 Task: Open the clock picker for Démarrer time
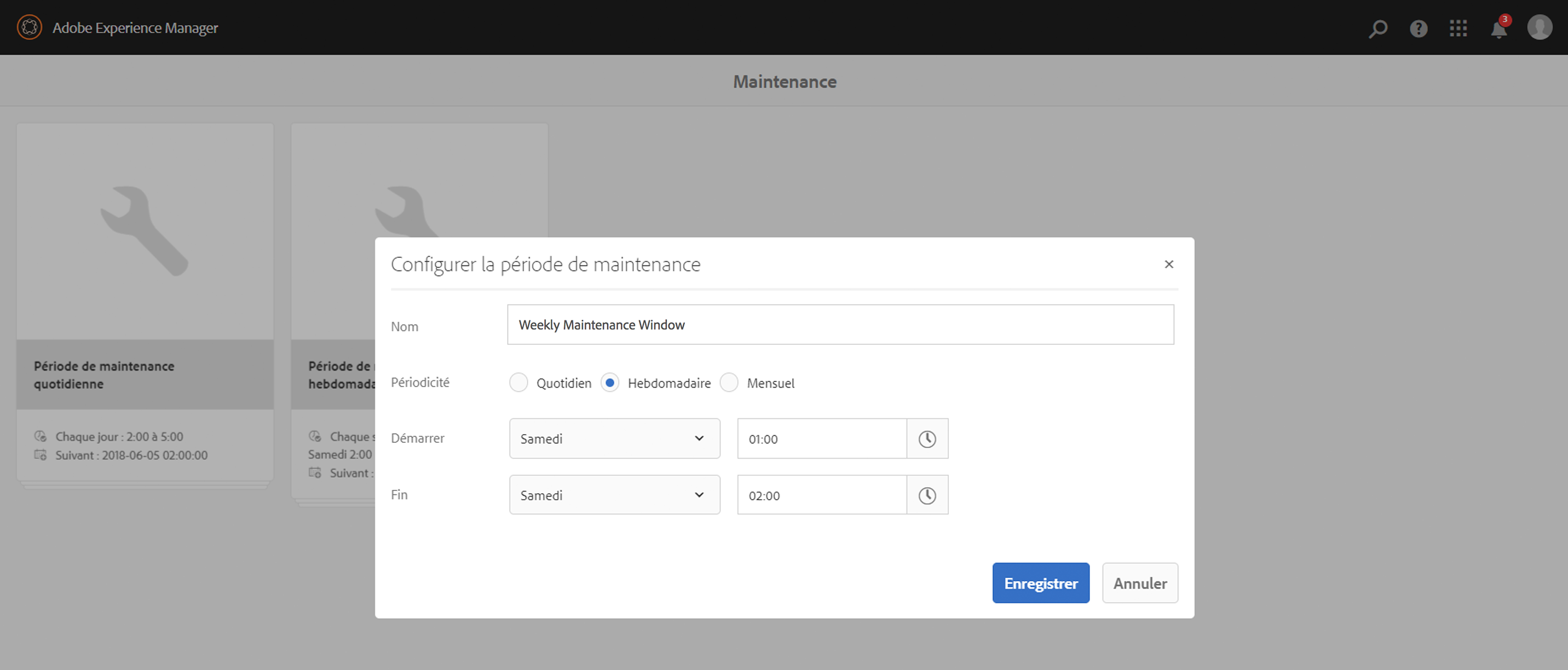[927, 439]
